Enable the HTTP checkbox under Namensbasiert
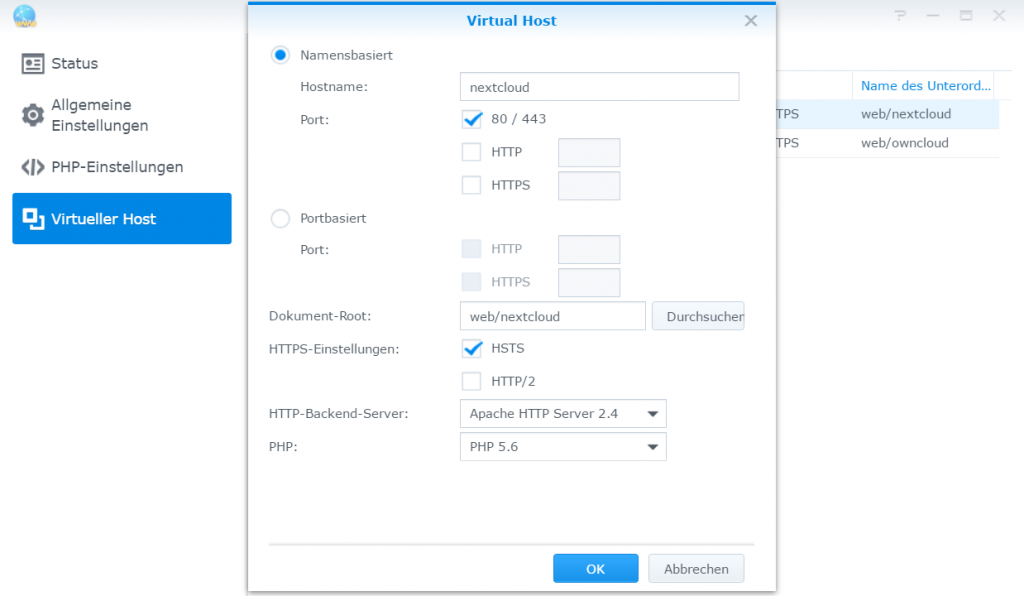Viewport: 1024px width, 596px height. [x=471, y=152]
